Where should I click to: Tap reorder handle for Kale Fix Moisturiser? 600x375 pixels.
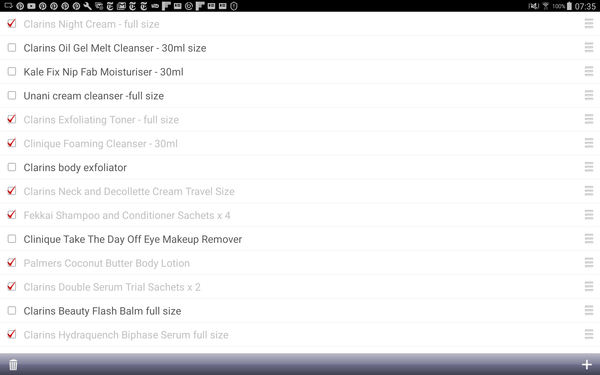[x=589, y=72]
